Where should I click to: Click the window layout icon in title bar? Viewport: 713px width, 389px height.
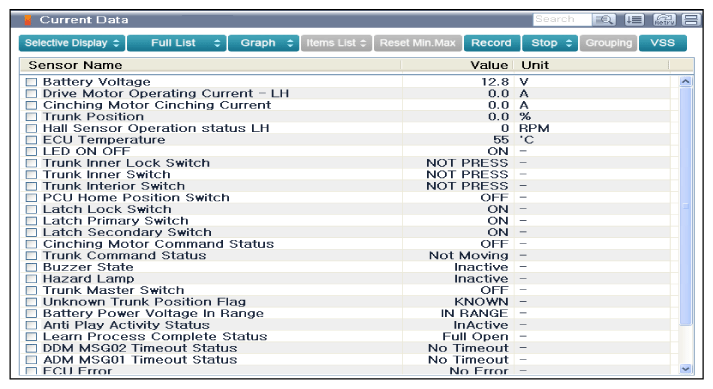click(x=691, y=20)
